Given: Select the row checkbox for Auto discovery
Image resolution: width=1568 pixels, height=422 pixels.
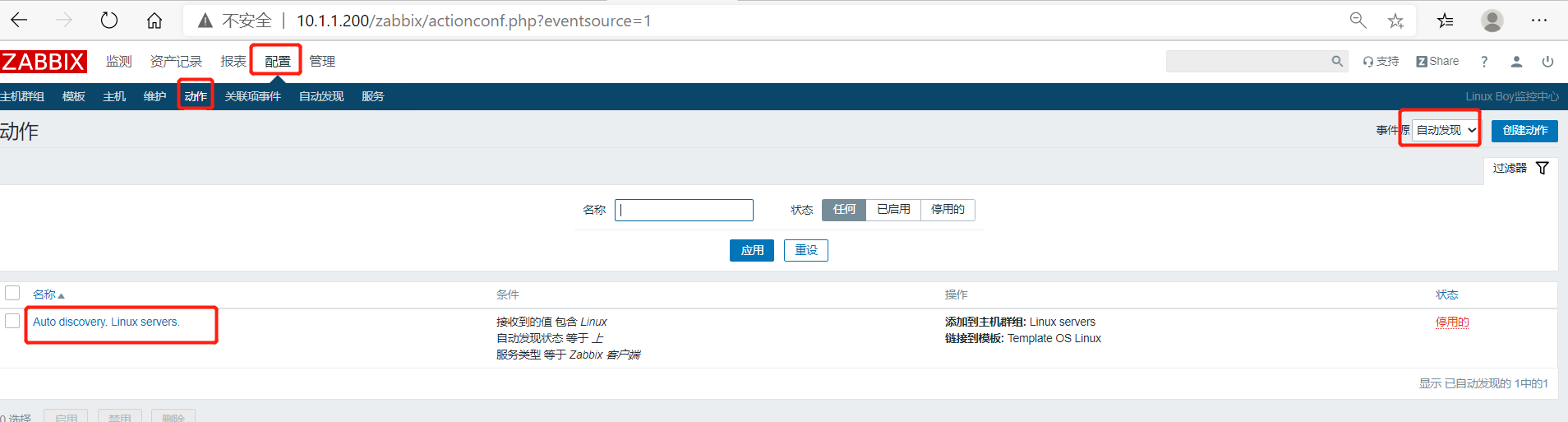Looking at the screenshot, I should pos(12,321).
